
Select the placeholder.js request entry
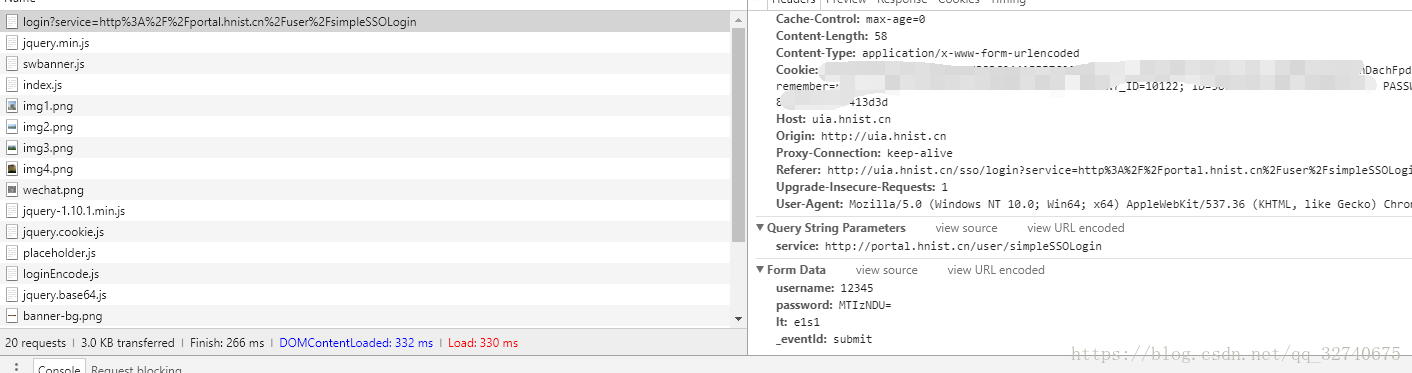coord(366,253)
